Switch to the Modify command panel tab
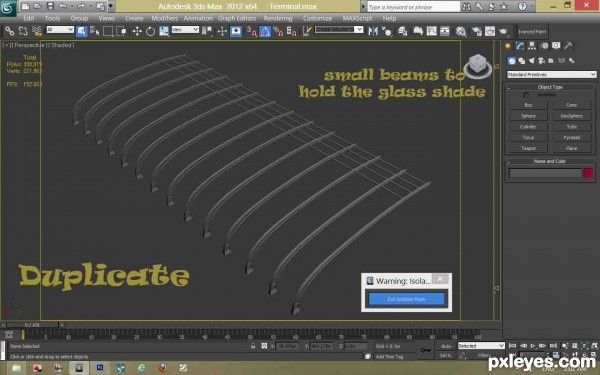Image resolution: width=600 pixels, height=375 pixels. click(x=520, y=46)
